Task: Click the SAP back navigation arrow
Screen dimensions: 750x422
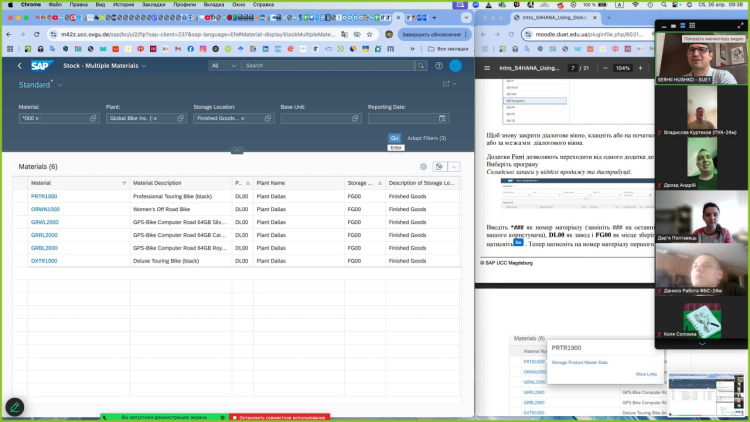Action: pyautogui.click(x=19, y=65)
